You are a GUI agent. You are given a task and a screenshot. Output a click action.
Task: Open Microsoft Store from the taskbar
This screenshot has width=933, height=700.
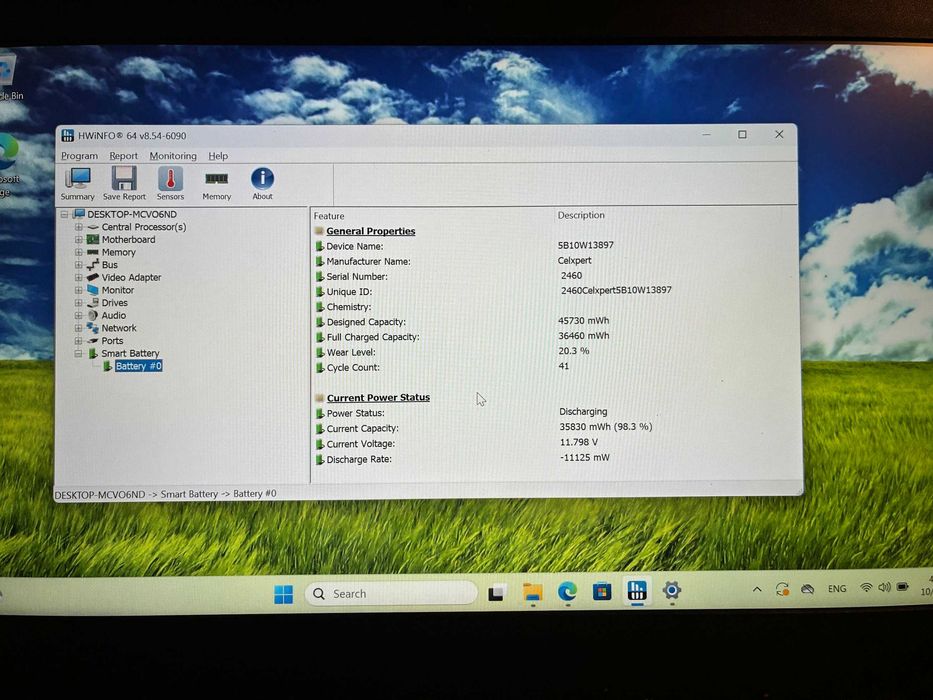point(602,591)
